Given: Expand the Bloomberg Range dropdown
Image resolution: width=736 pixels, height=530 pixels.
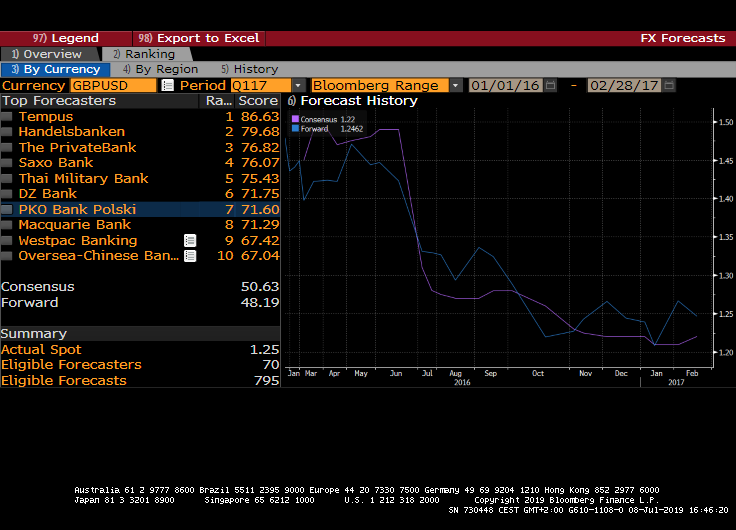Looking at the screenshot, I should 456,86.
